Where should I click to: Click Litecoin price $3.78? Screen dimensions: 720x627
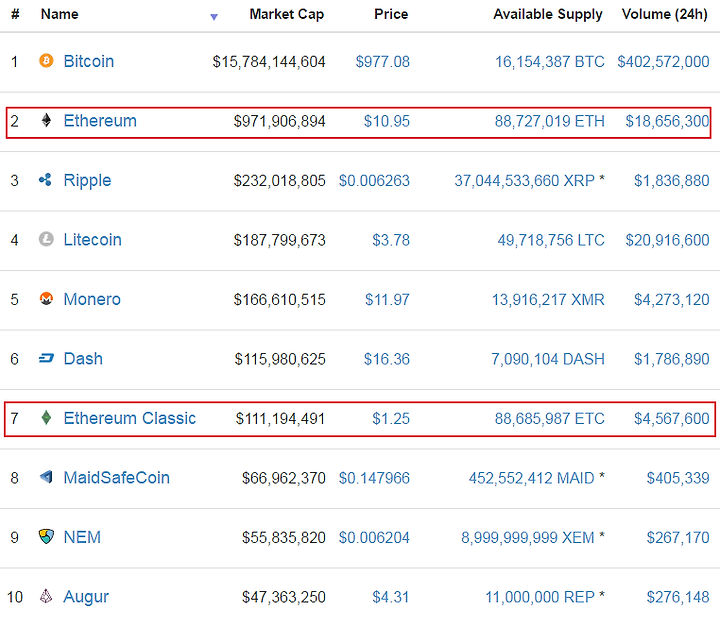coord(391,240)
